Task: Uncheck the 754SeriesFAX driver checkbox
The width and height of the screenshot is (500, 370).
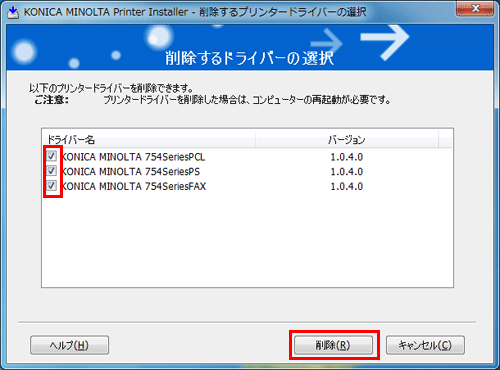Action: click(x=51, y=185)
